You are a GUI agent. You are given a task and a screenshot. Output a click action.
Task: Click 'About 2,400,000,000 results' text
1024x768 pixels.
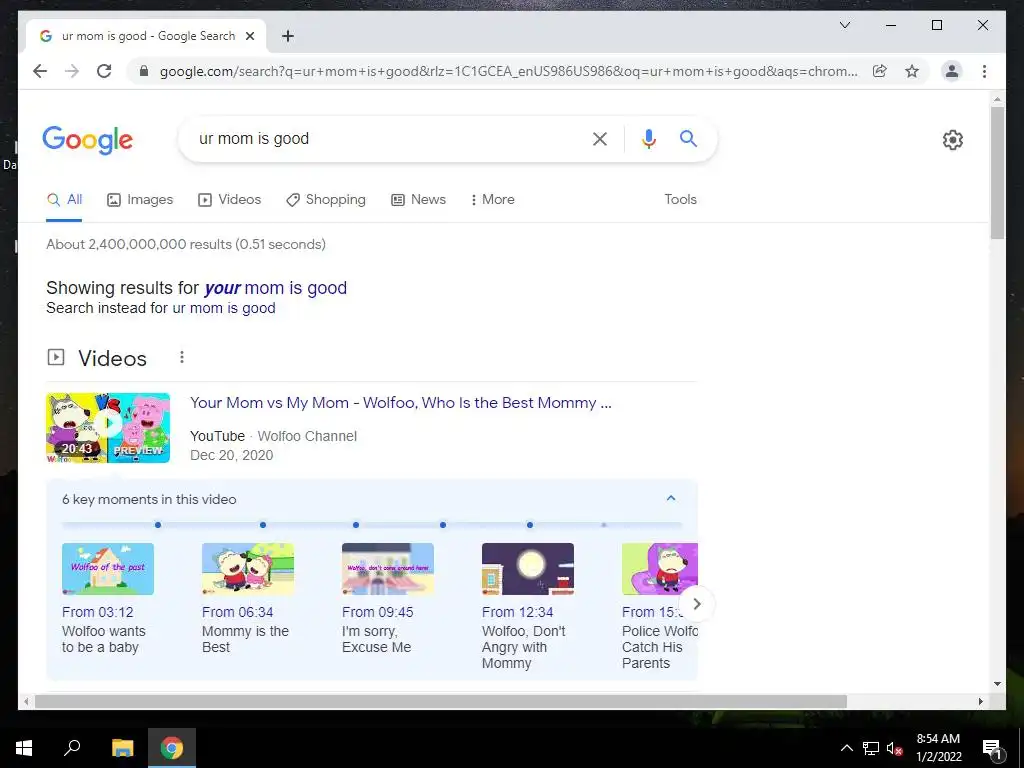click(186, 244)
